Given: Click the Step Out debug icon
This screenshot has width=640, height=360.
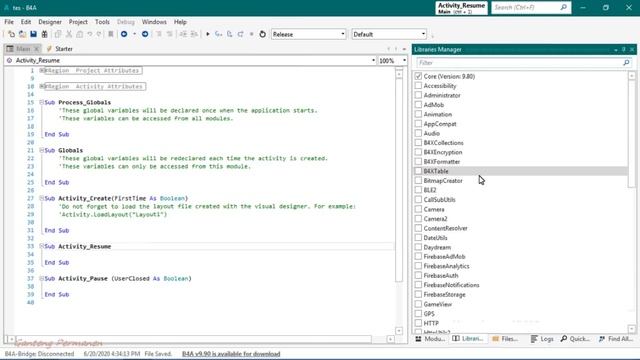Looking at the screenshot, I should [240, 34].
